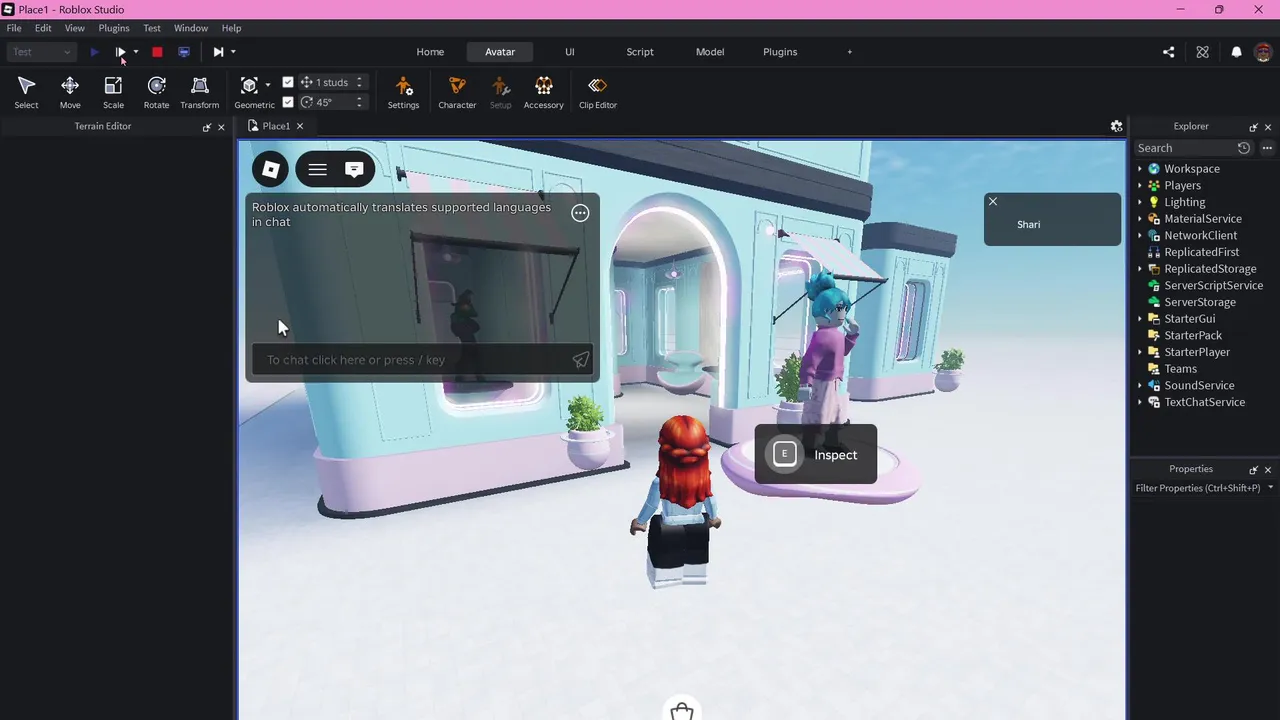
Task: Close the Place1 document tab
Action: (x=299, y=126)
